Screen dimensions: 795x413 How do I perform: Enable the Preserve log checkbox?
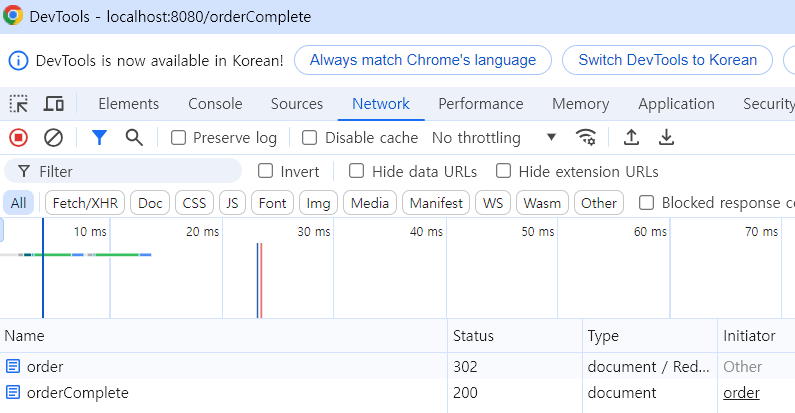[x=178, y=138]
